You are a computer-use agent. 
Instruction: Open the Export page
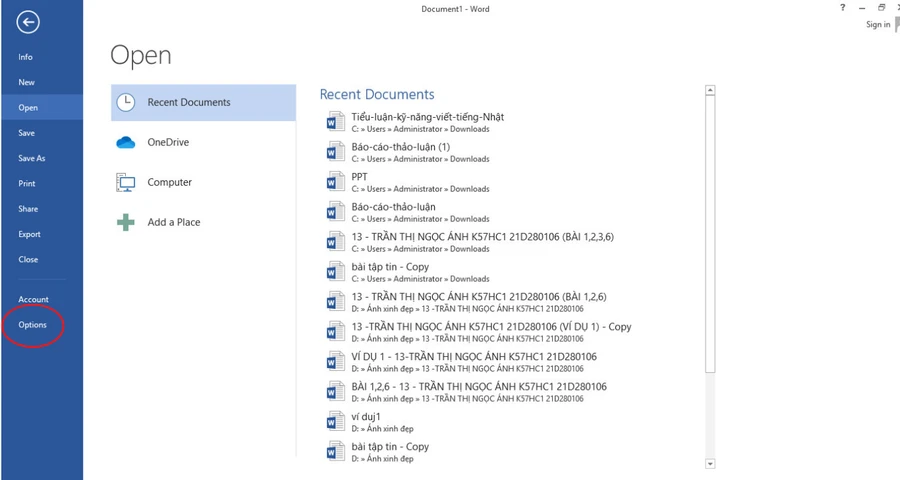click(42, 234)
